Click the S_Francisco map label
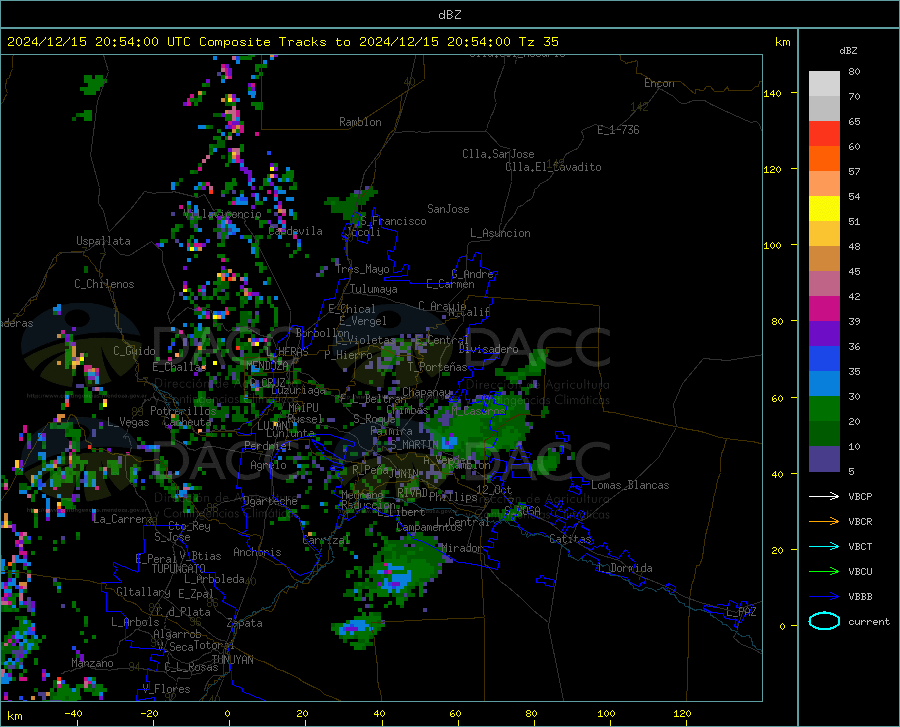The width and height of the screenshot is (900, 727). [x=393, y=221]
